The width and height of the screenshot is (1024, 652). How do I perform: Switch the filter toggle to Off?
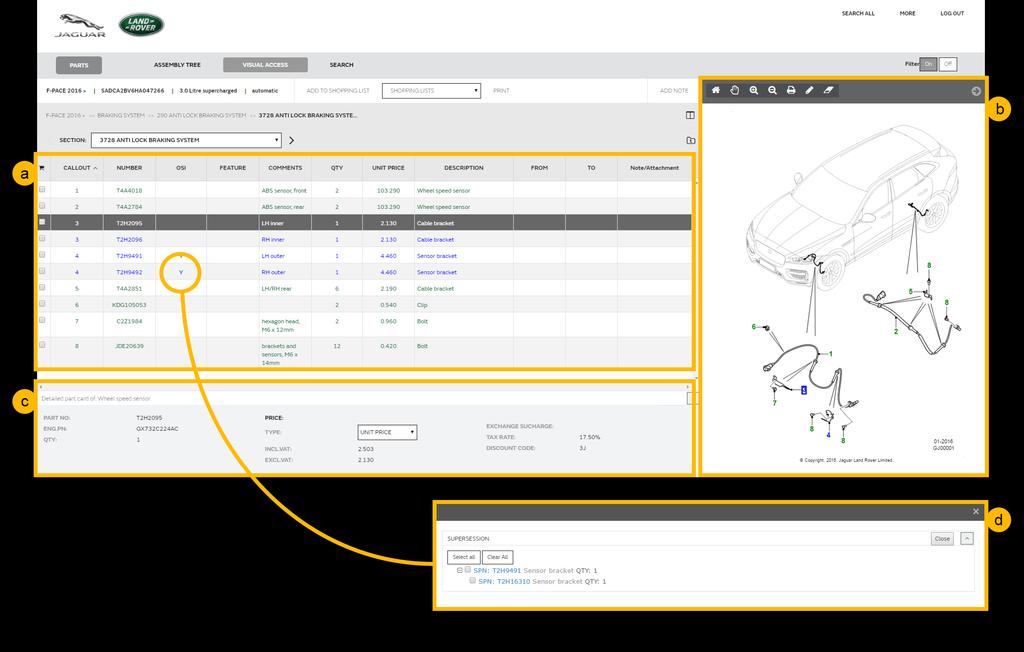click(x=948, y=64)
